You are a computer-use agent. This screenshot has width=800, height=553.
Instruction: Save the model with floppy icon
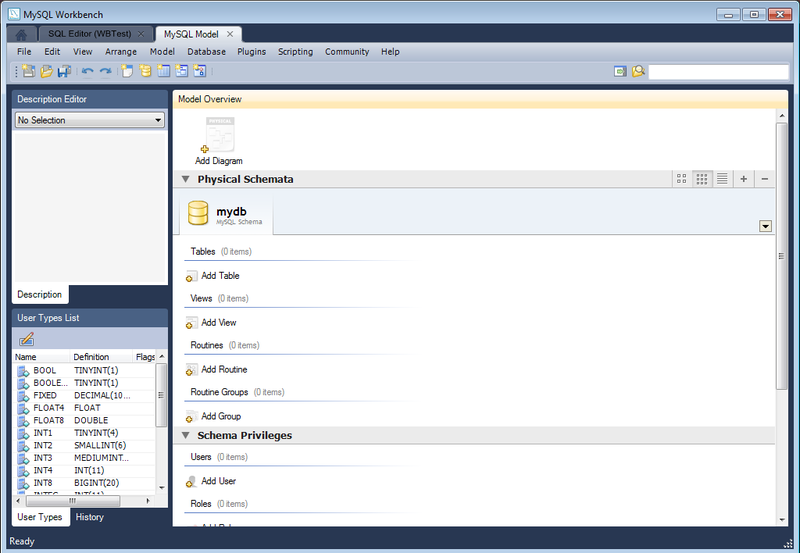point(64,71)
